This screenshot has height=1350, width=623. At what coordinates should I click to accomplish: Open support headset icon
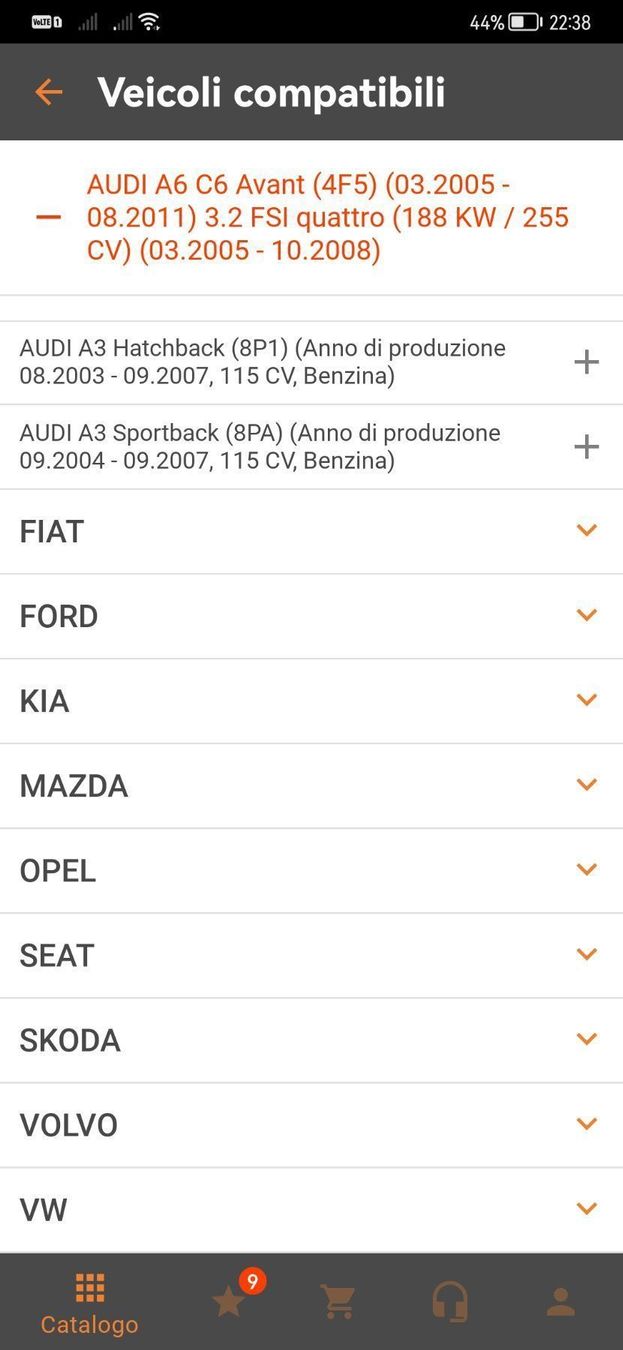(450, 1301)
